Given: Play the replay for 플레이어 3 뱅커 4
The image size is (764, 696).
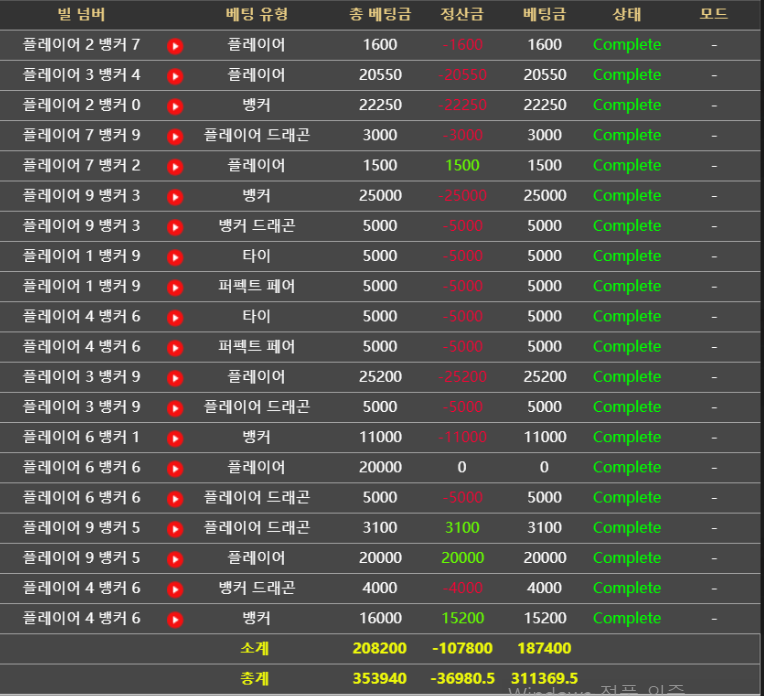Looking at the screenshot, I should 175,77.
